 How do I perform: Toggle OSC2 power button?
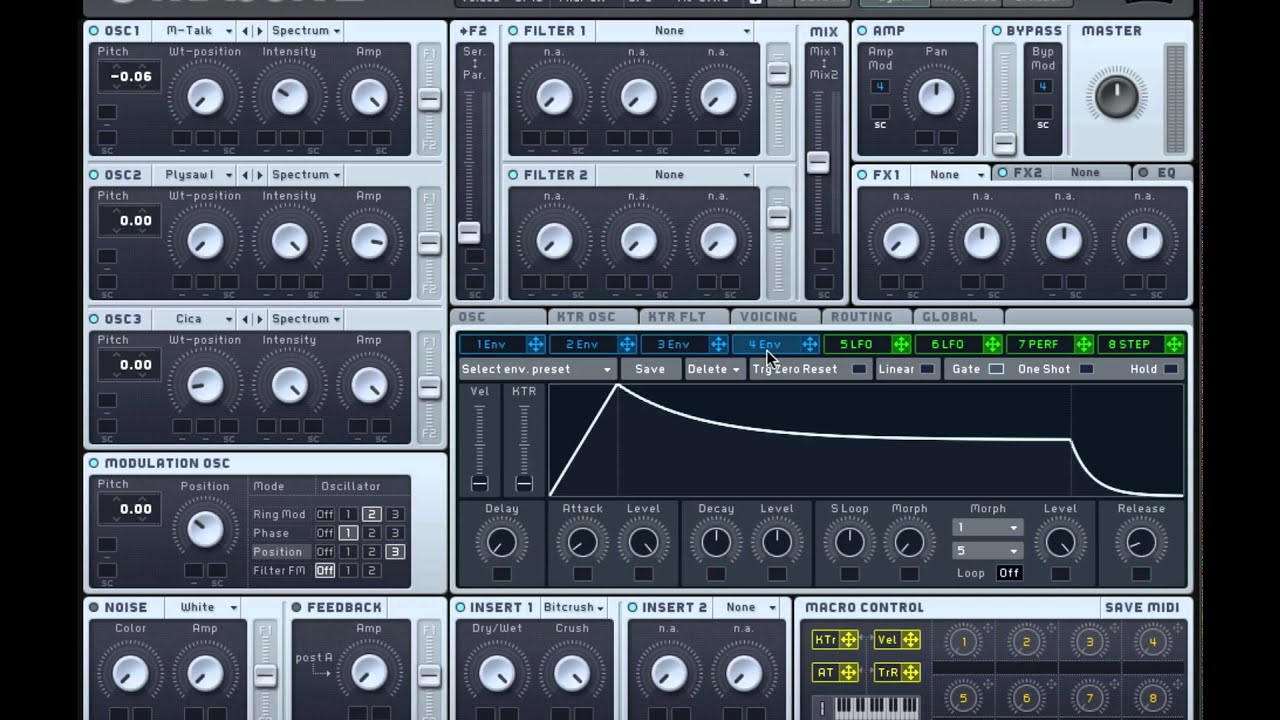(x=94, y=175)
